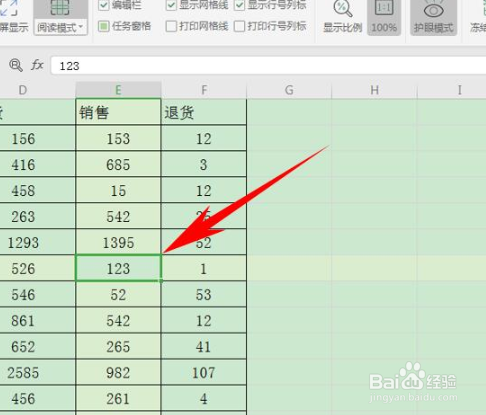The width and height of the screenshot is (486, 415).
Task: Select the cell containing 153
Action: (118, 138)
